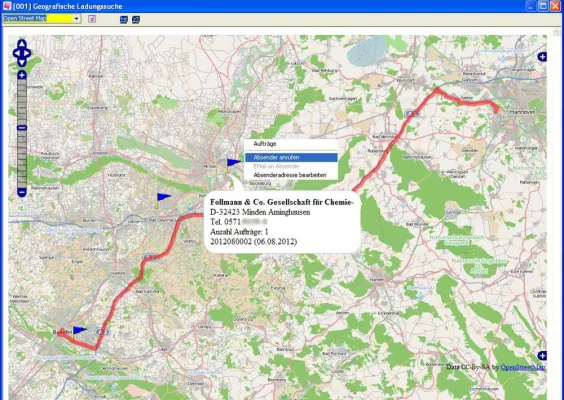Open the OpenStreetMap attribution link
The image size is (564, 400).
pyautogui.click(x=523, y=367)
